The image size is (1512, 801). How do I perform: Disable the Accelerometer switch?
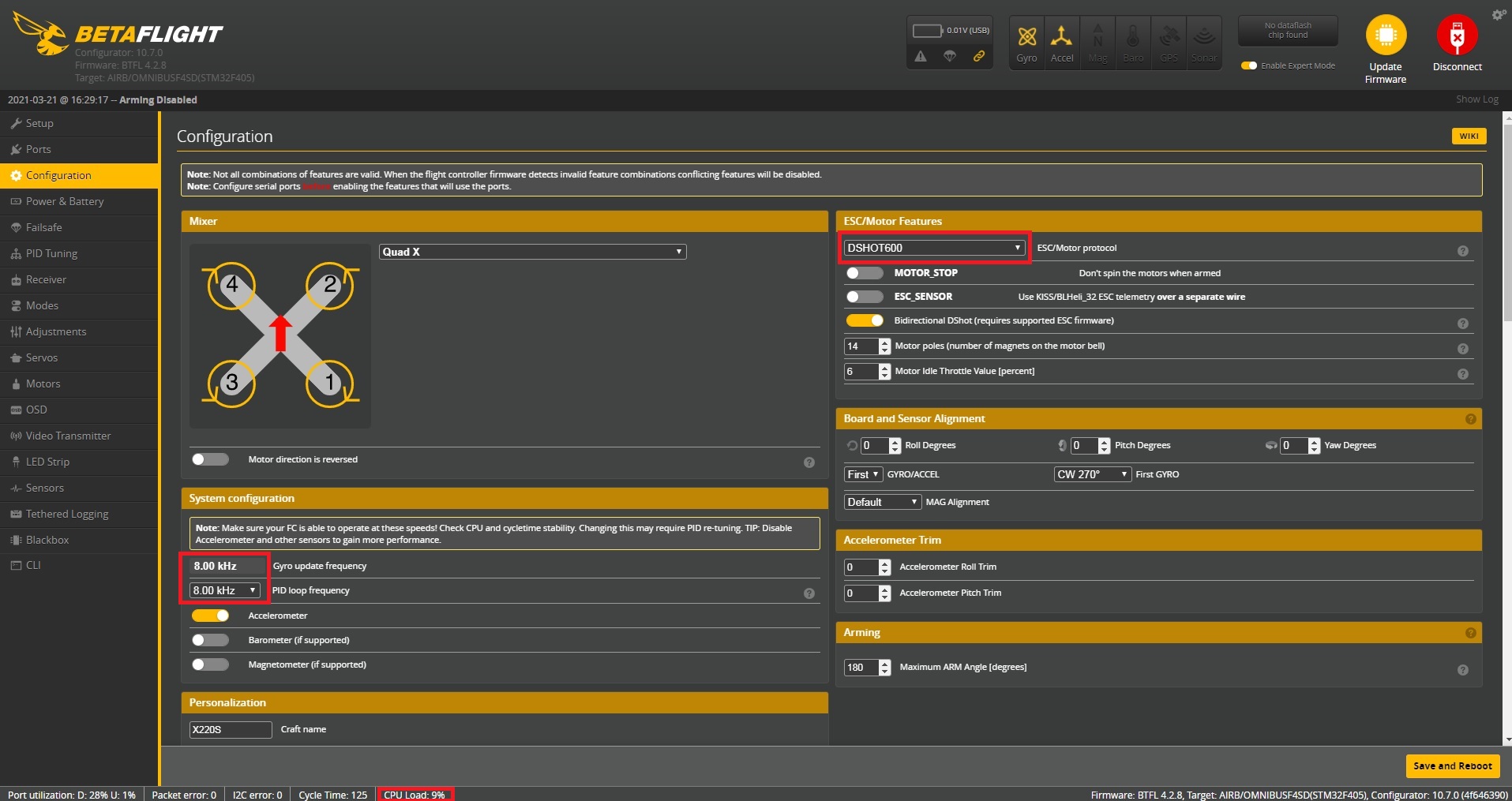[x=210, y=616]
